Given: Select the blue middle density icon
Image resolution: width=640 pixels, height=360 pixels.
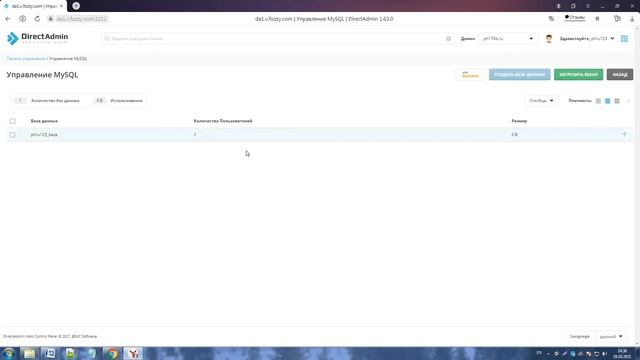Looking at the screenshot, I should (607, 101).
